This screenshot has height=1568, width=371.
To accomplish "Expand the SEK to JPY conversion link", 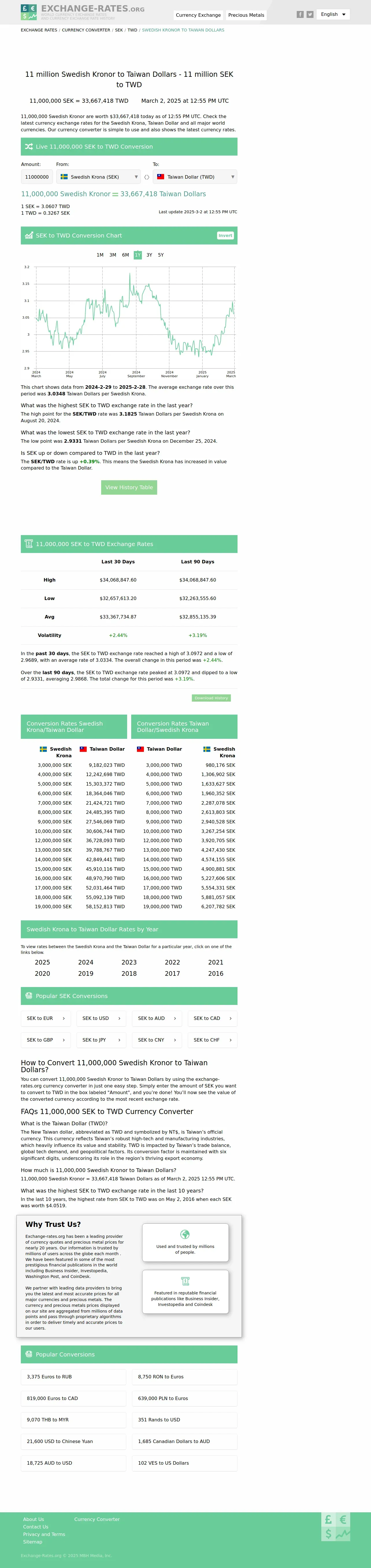I will pyautogui.click(x=102, y=1040).
